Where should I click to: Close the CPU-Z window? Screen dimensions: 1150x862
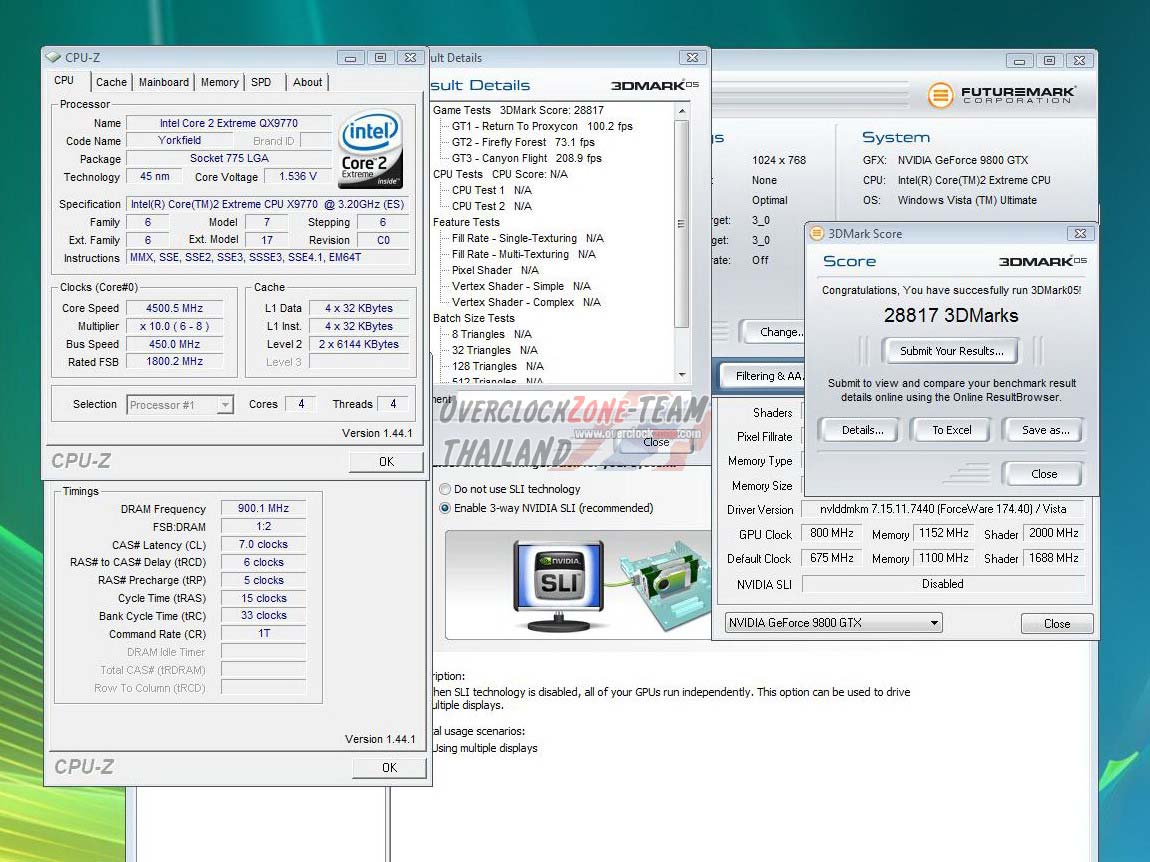411,57
